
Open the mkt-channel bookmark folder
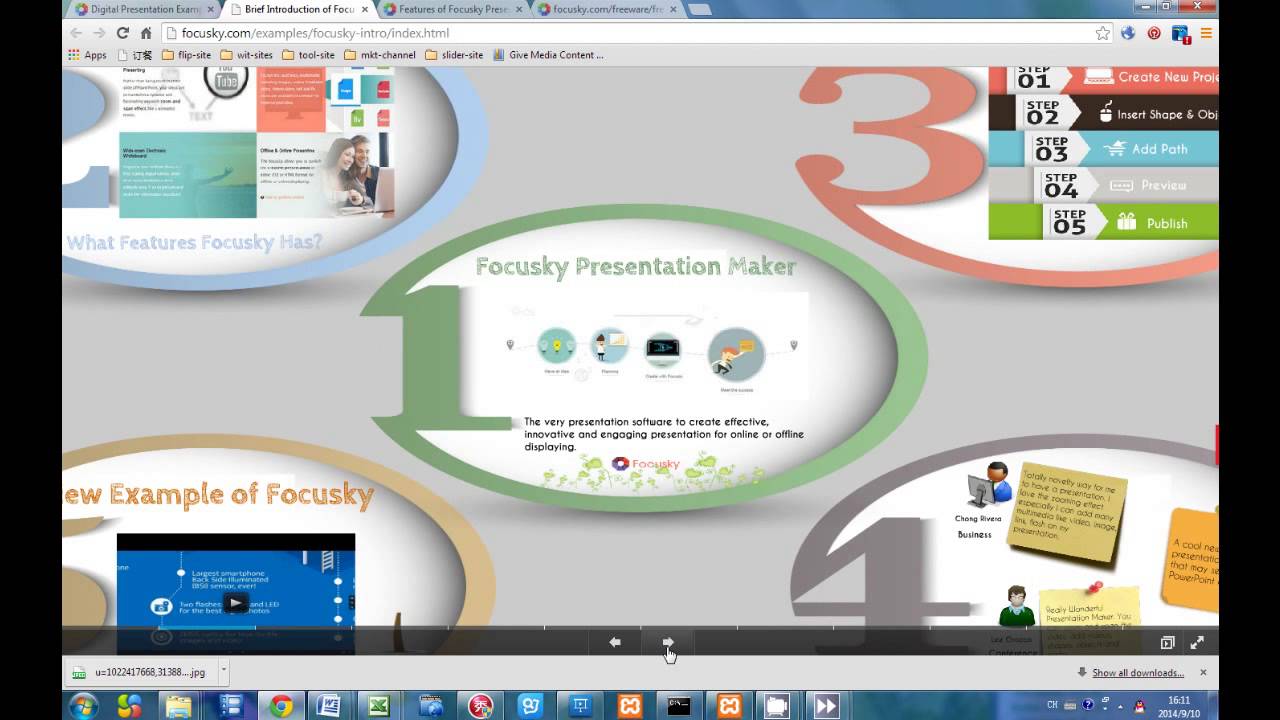(x=380, y=55)
